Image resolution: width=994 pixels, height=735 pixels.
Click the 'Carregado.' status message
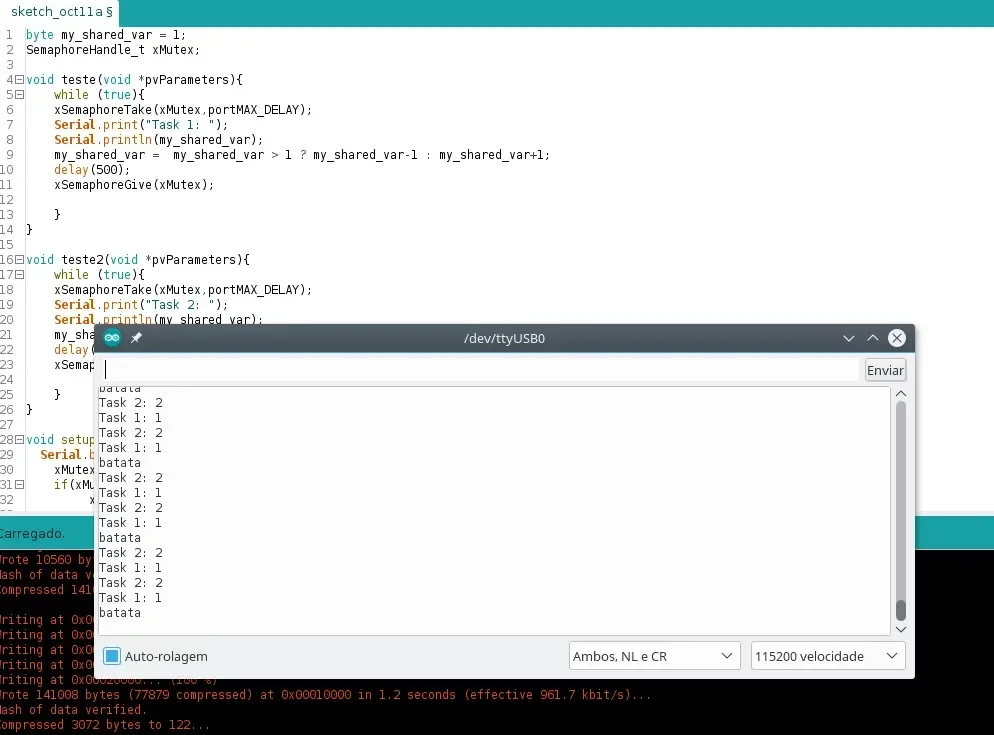pos(32,533)
